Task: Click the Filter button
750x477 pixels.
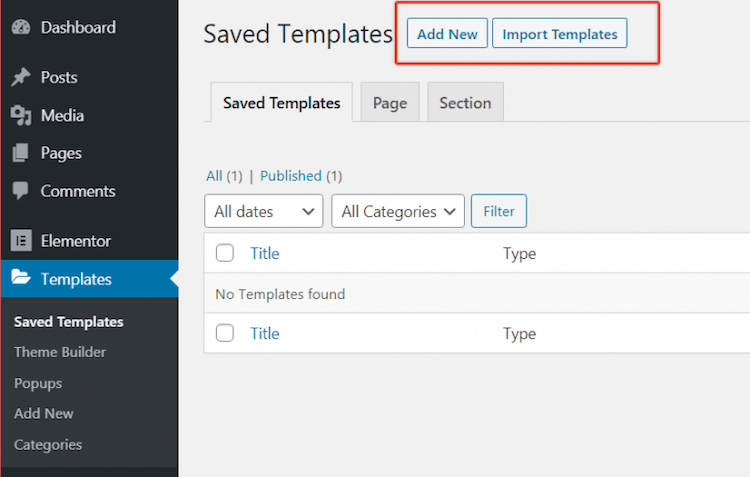Action: 499,211
